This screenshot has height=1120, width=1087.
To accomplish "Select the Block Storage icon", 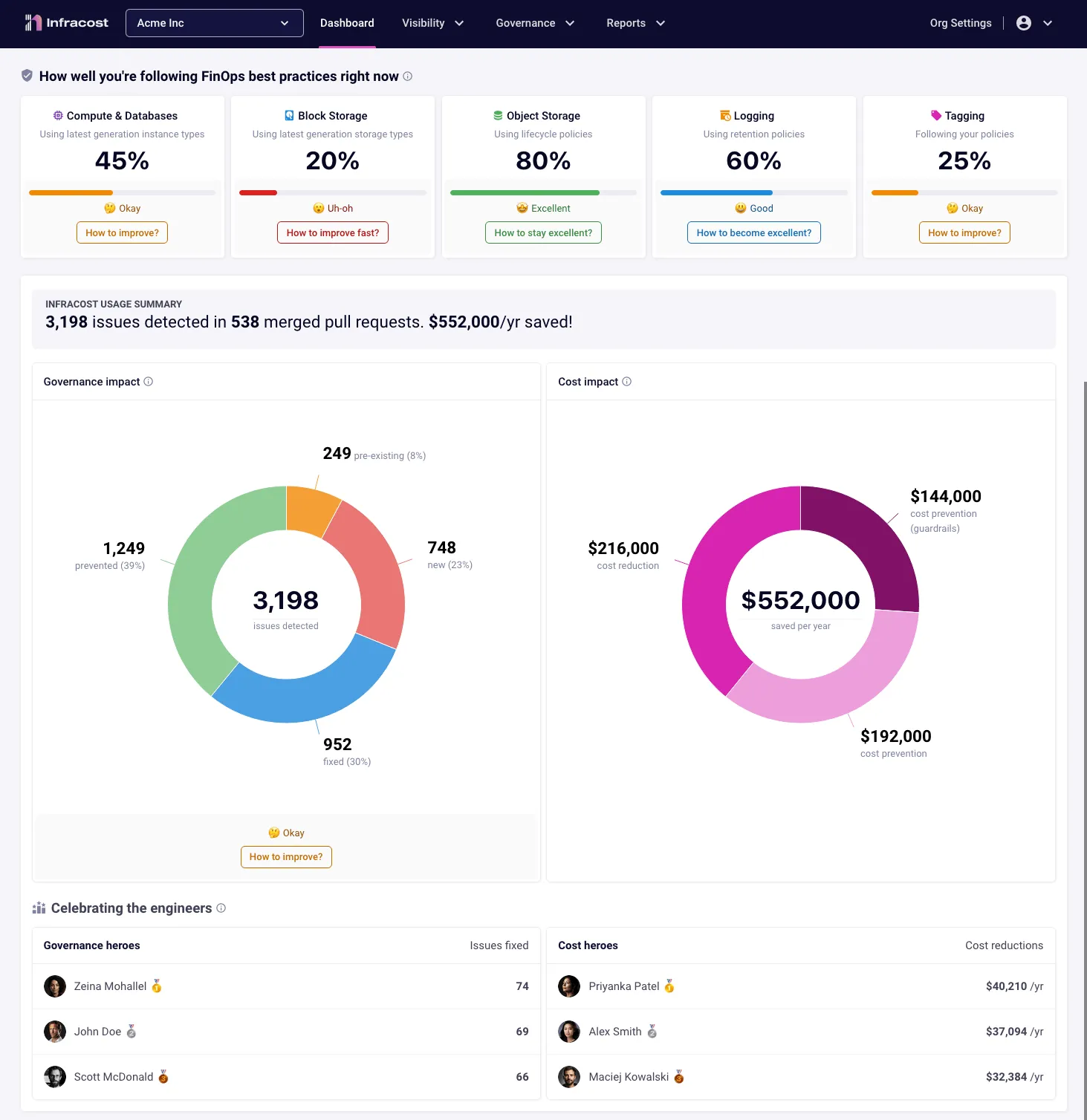I will (288, 115).
